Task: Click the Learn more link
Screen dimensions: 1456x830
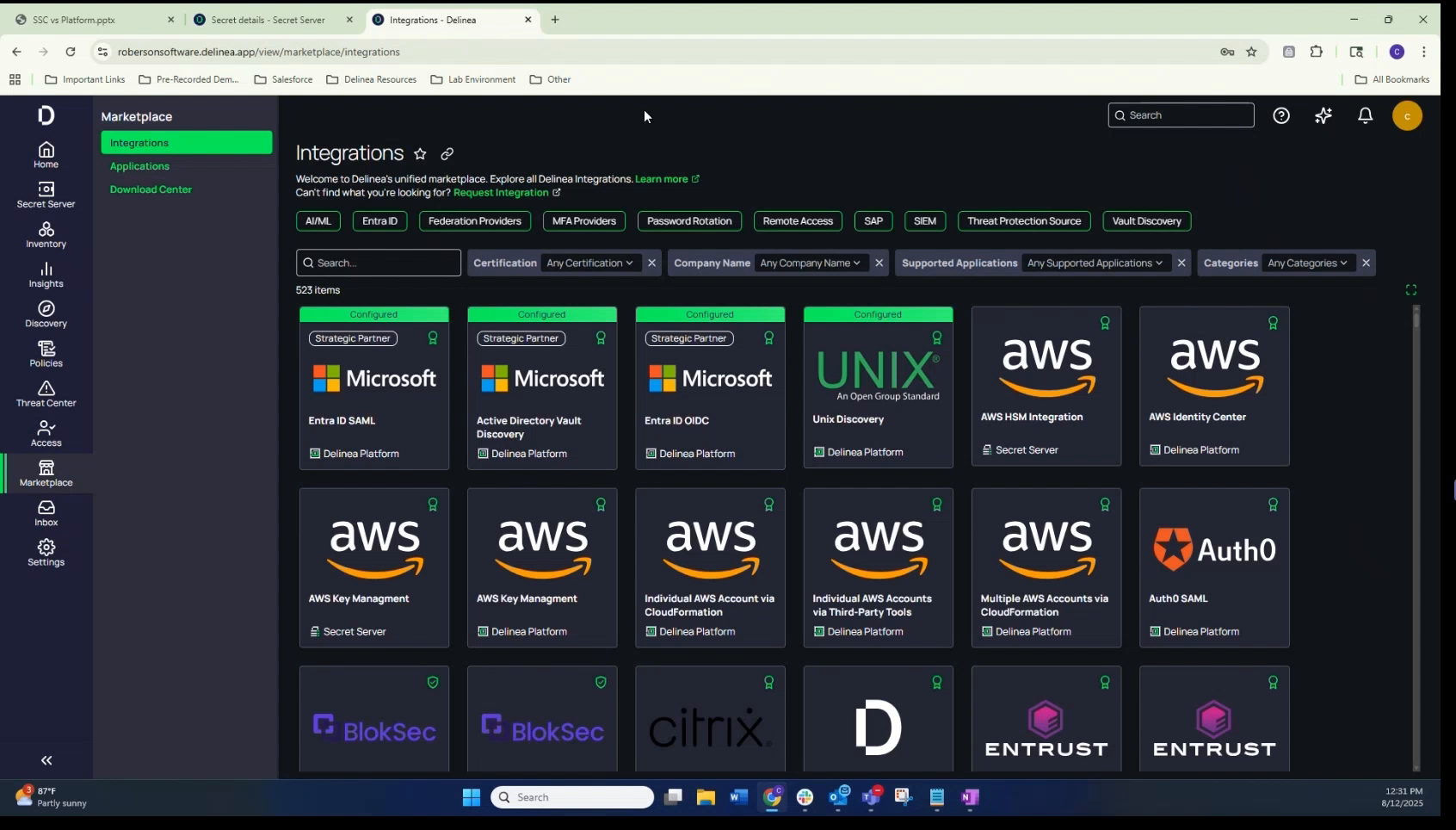Action: click(x=663, y=179)
